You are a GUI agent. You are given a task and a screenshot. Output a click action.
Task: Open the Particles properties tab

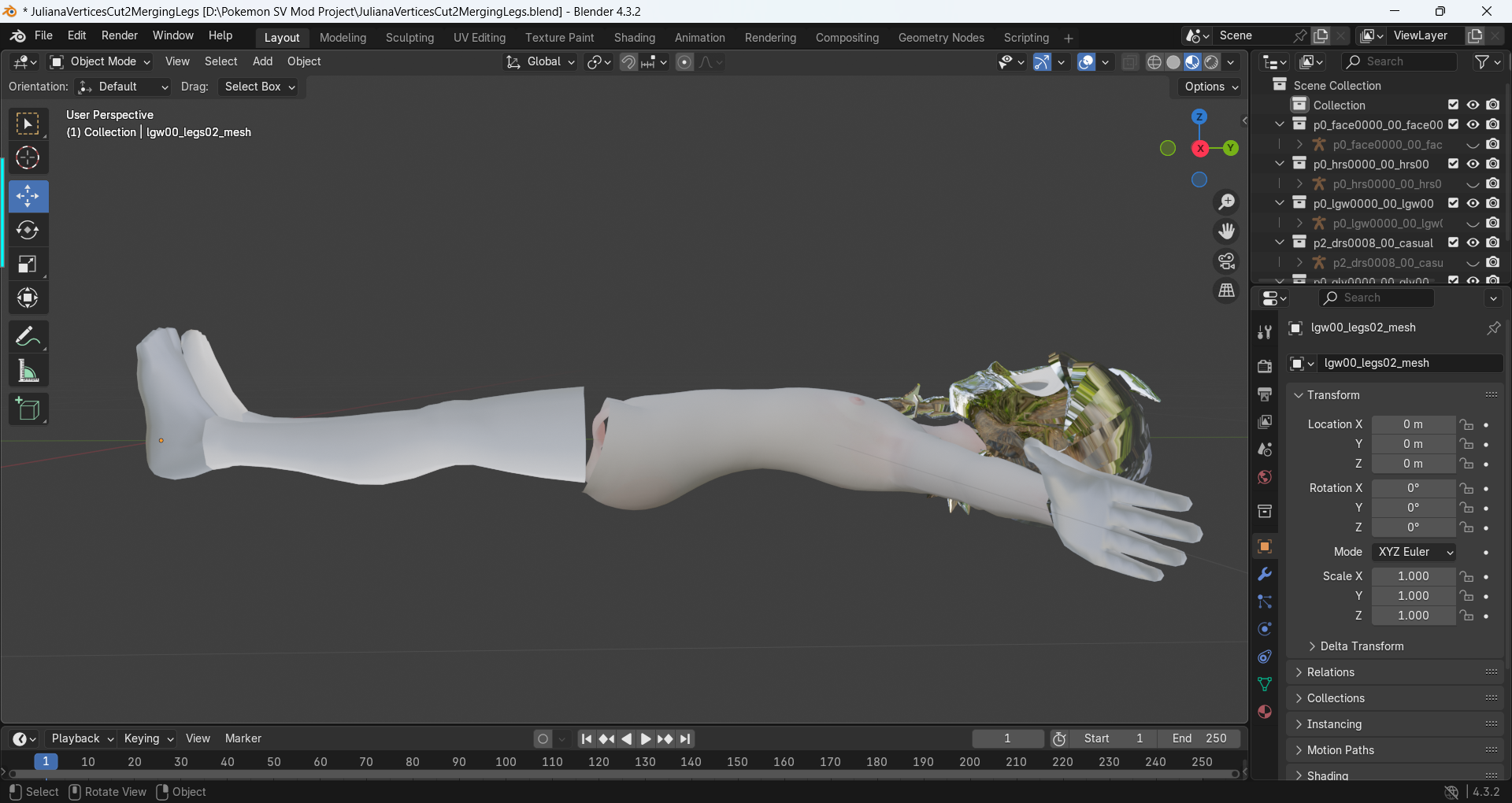1265,601
